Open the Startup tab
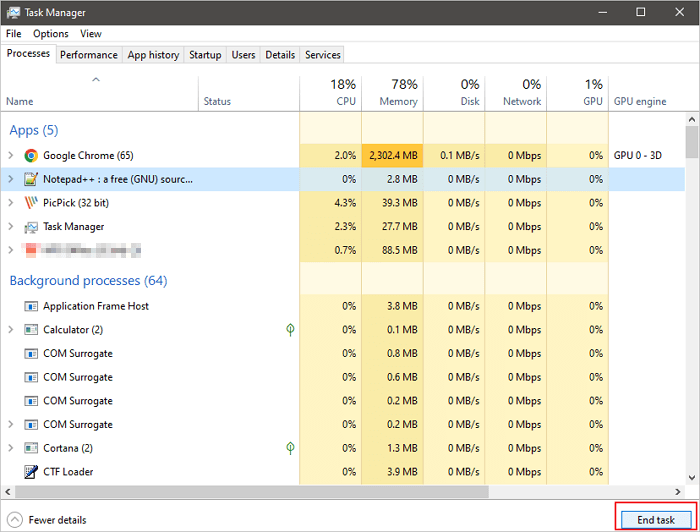 (205, 55)
